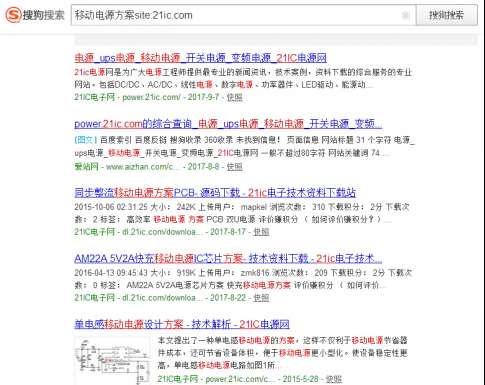Click the www.aizhan.com green URL
This screenshot has height=385, width=485.
pos(143,166)
